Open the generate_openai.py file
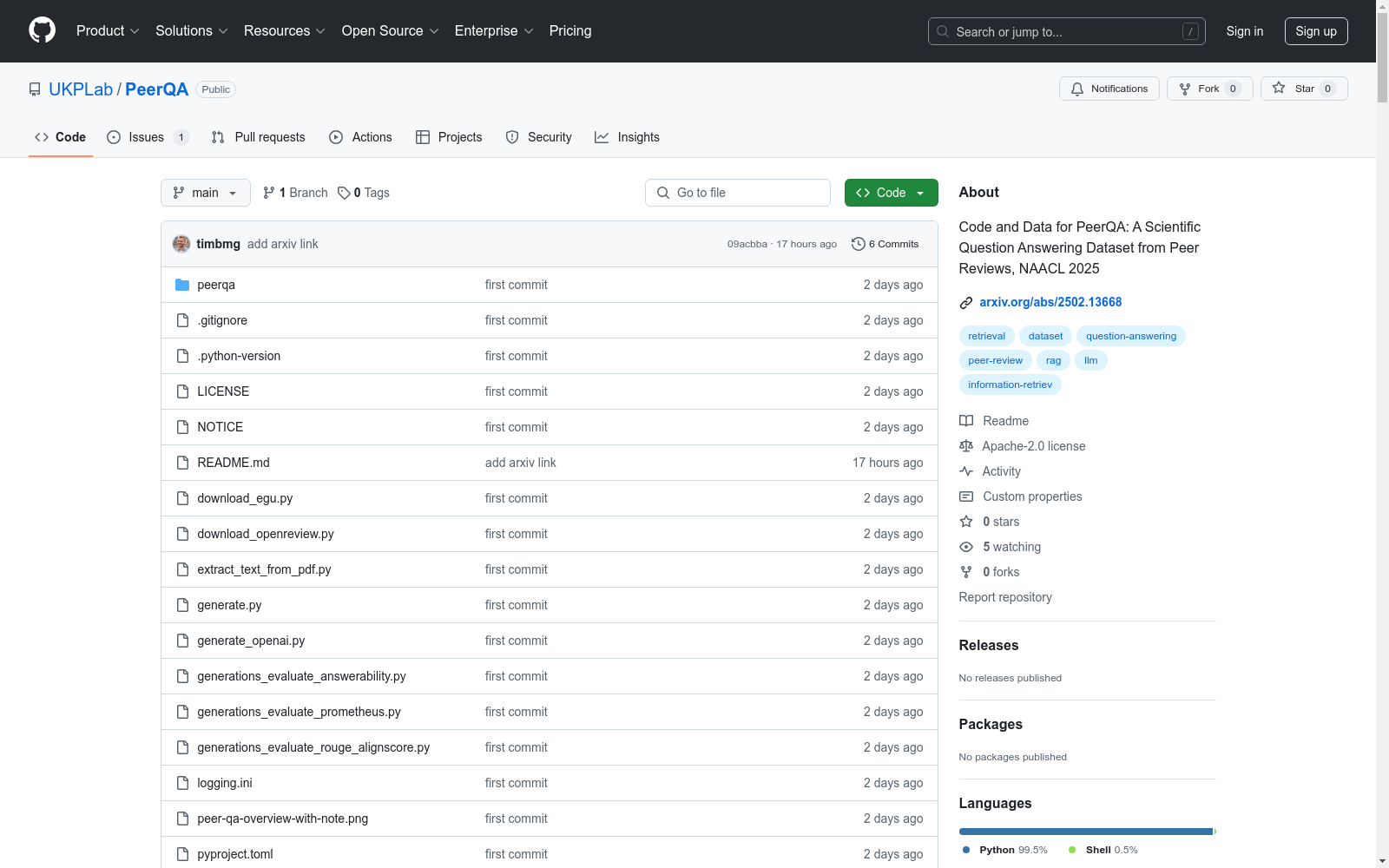The height and width of the screenshot is (868, 1389). [x=251, y=641]
